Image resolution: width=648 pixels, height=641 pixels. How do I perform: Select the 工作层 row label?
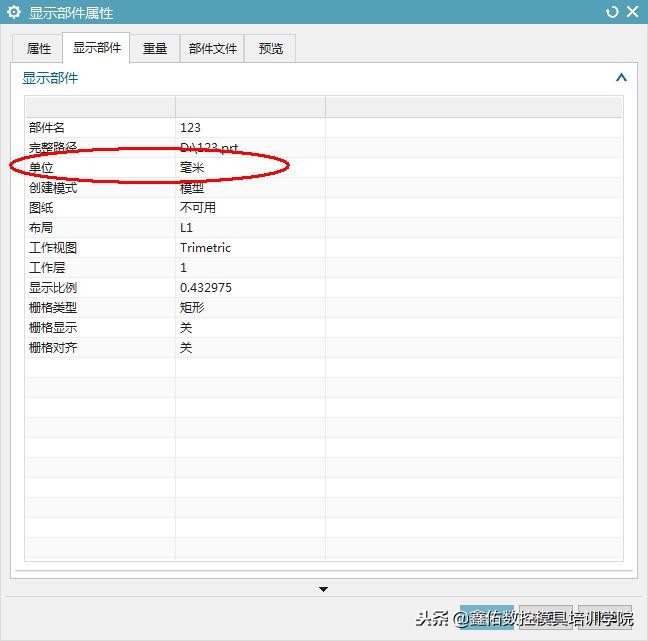[47, 267]
